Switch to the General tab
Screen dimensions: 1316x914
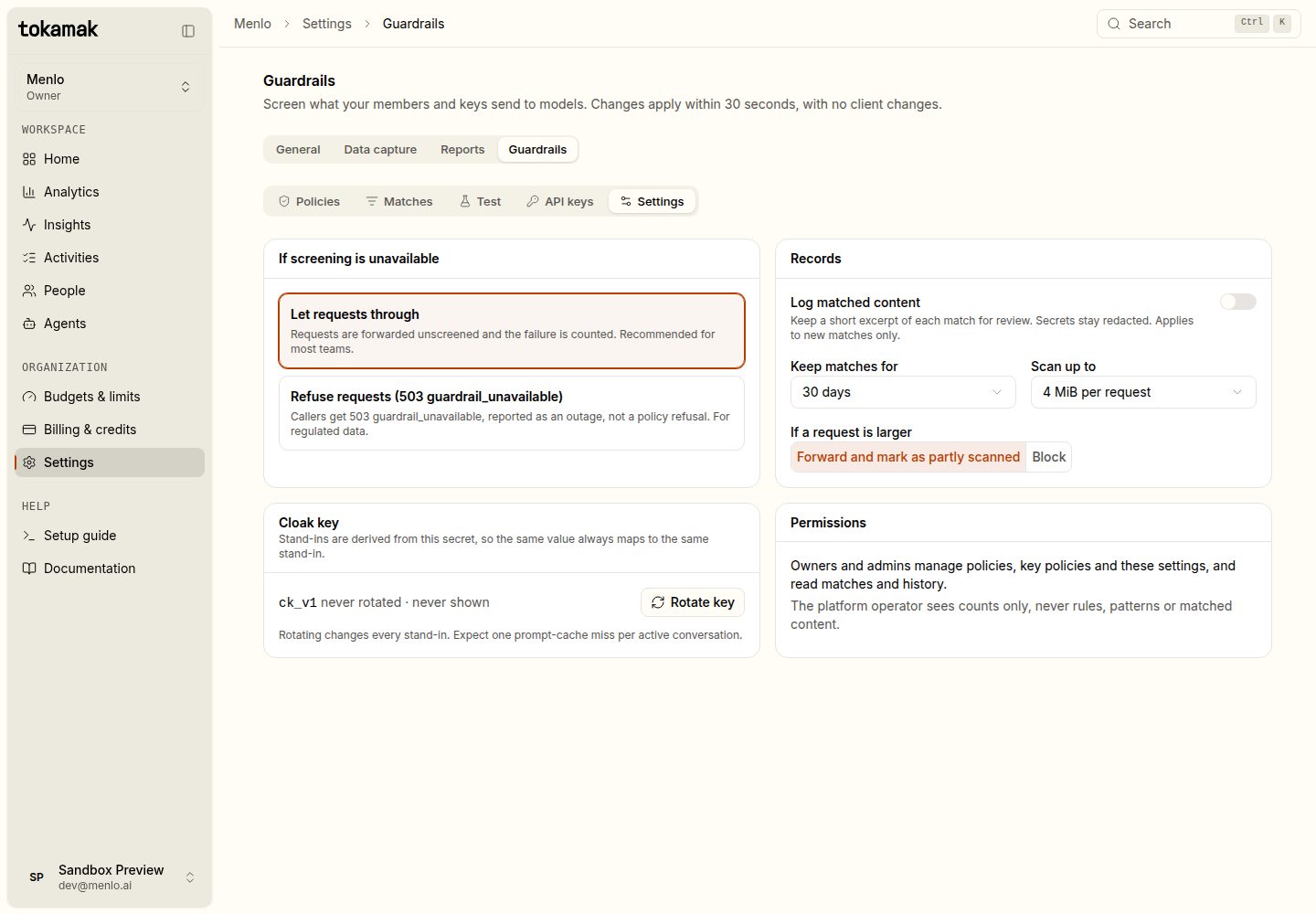pyautogui.click(x=298, y=150)
